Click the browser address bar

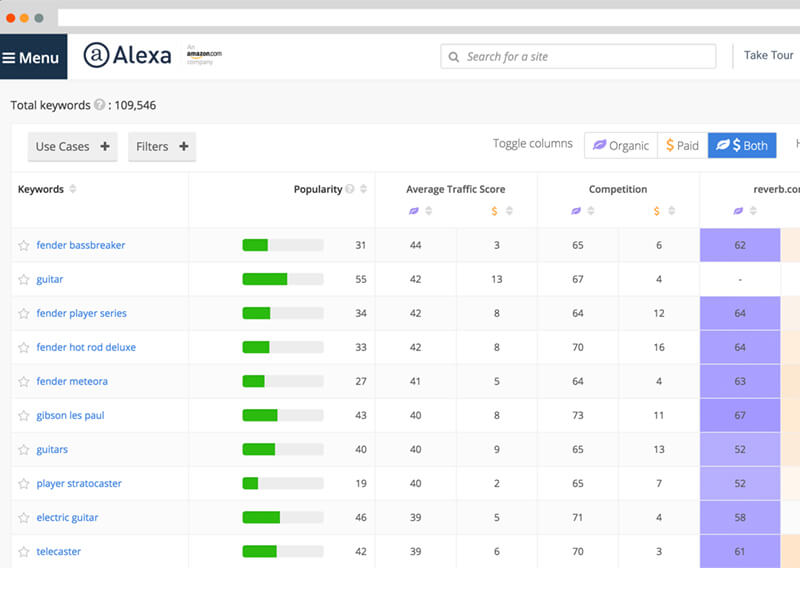pos(429,17)
